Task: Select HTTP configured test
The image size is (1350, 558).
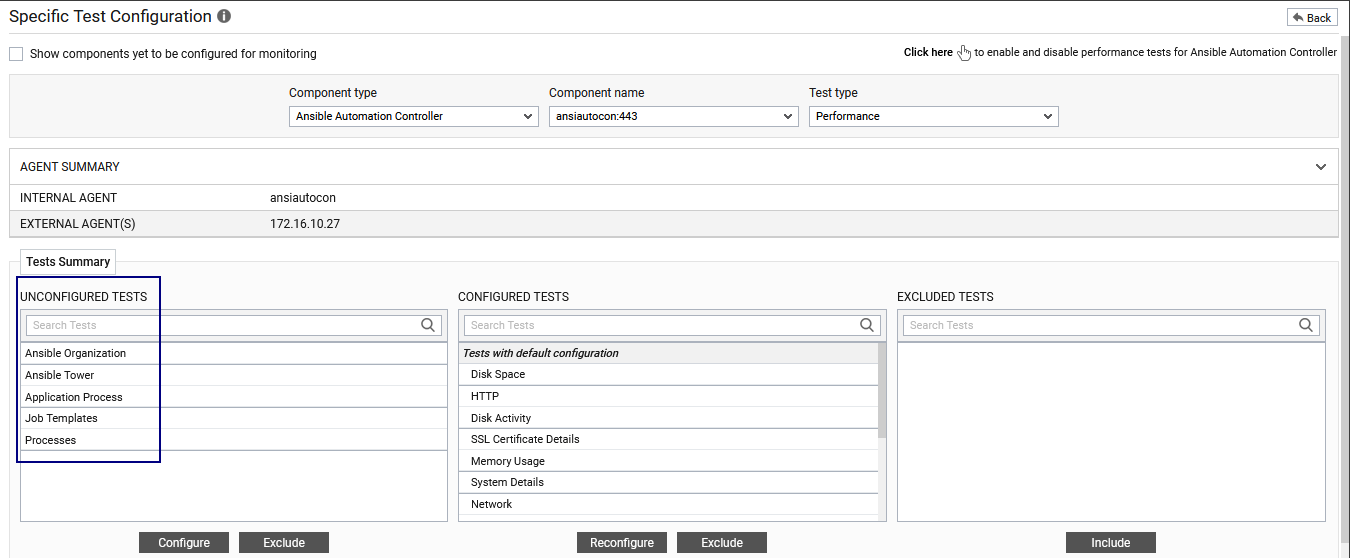Action: click(668, 396)
